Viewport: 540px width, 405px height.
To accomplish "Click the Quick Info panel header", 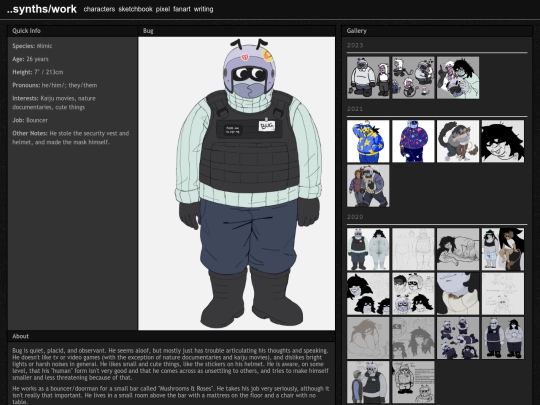I will pos(72,31).
